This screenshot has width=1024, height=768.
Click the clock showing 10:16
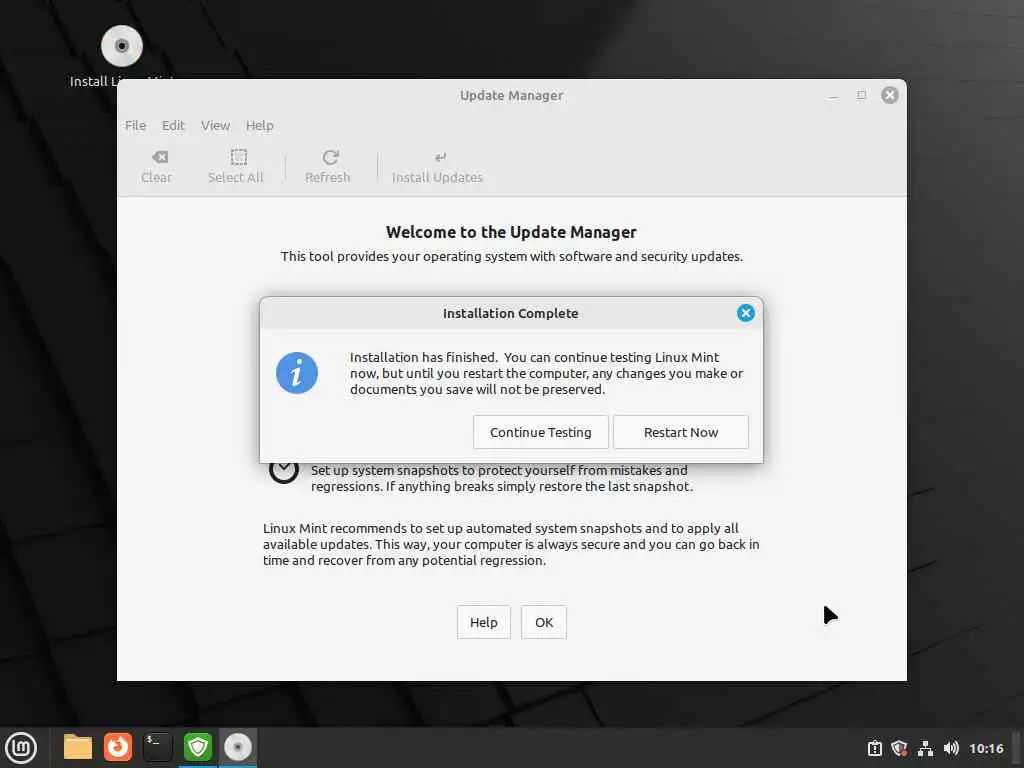click(986, 748)
